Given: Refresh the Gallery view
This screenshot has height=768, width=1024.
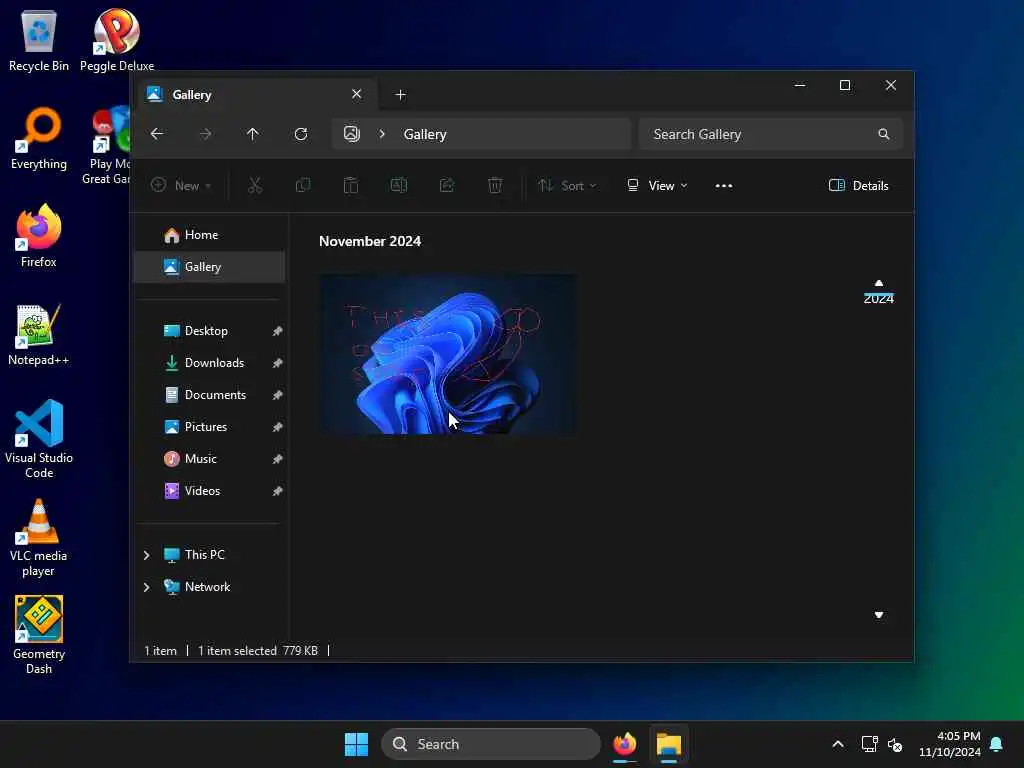Looking at the screenshot, I should [x=301, y=134].
